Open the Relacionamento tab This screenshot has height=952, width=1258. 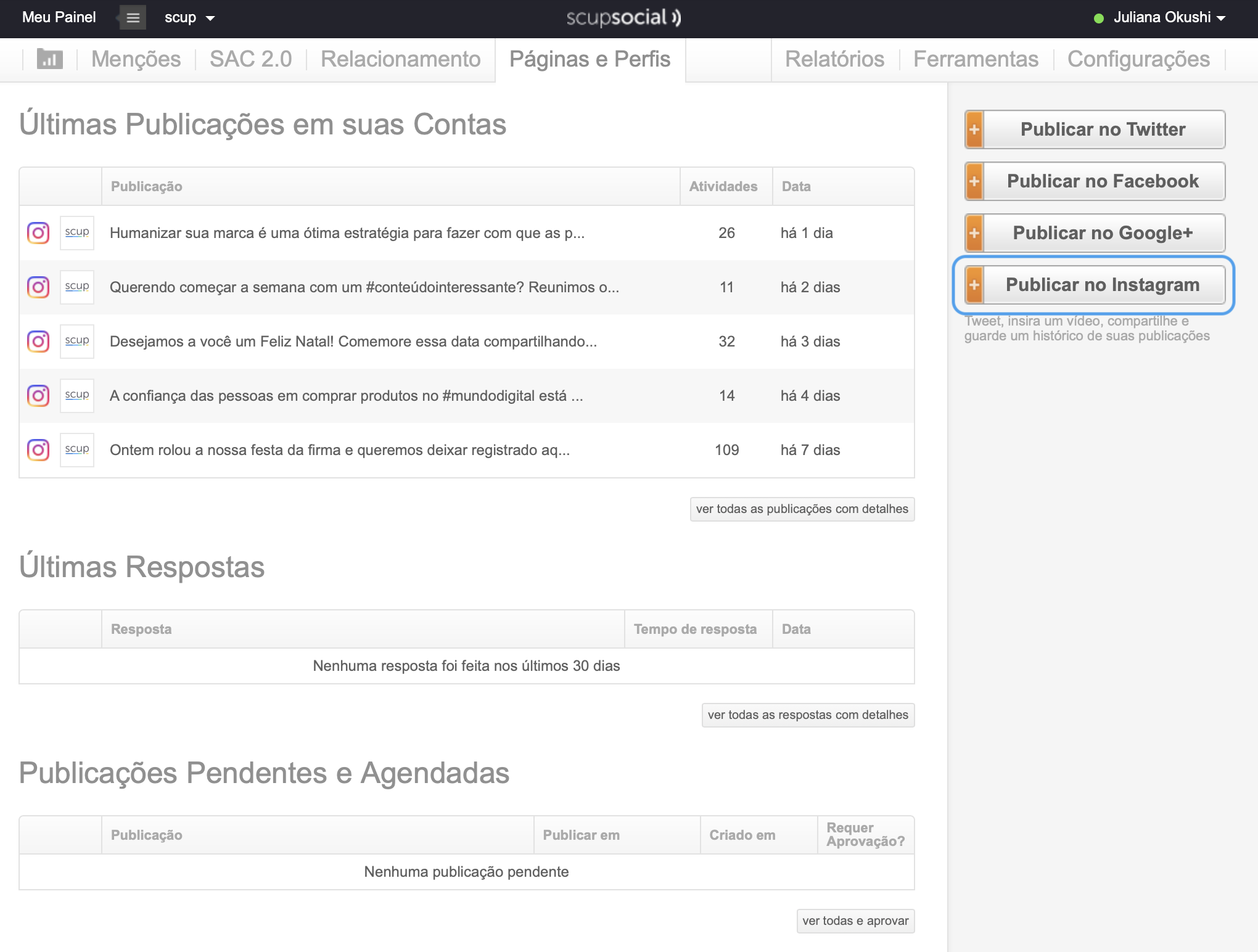[x=400, y=59]
